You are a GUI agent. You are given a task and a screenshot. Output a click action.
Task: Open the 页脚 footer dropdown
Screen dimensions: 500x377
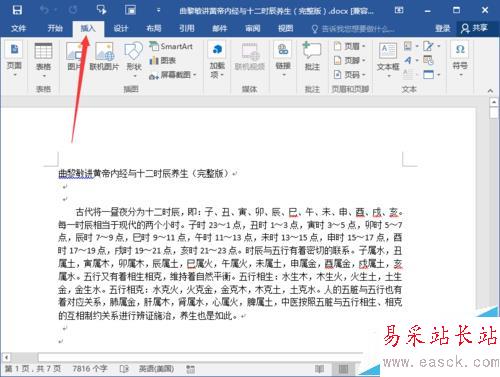pos(350,60)
